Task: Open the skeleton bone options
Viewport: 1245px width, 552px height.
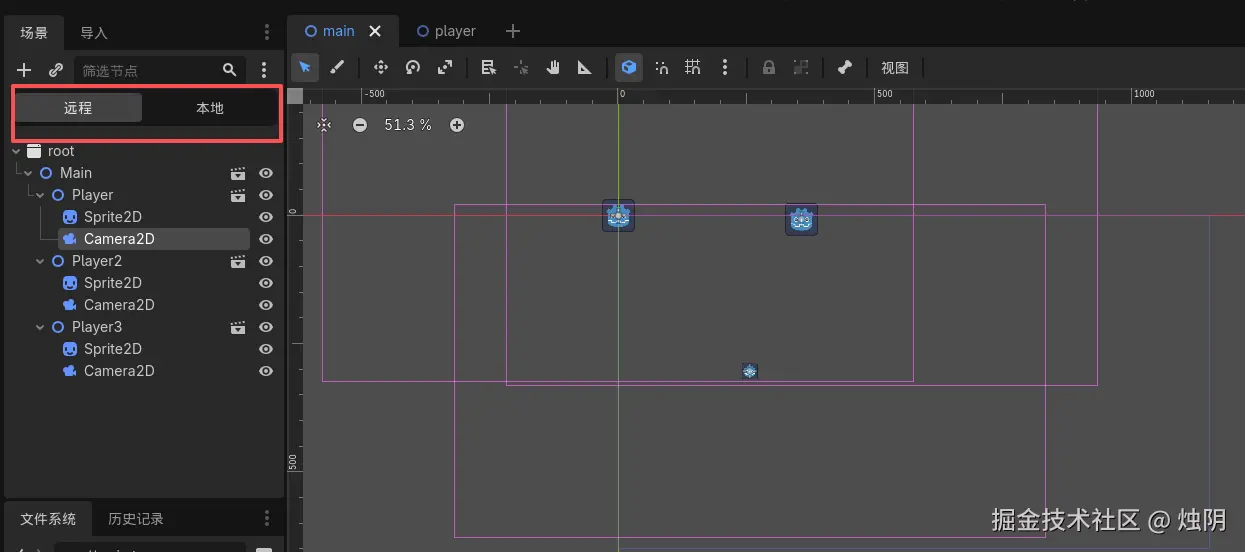Action: pyautogui.click(x=845, y=67)
